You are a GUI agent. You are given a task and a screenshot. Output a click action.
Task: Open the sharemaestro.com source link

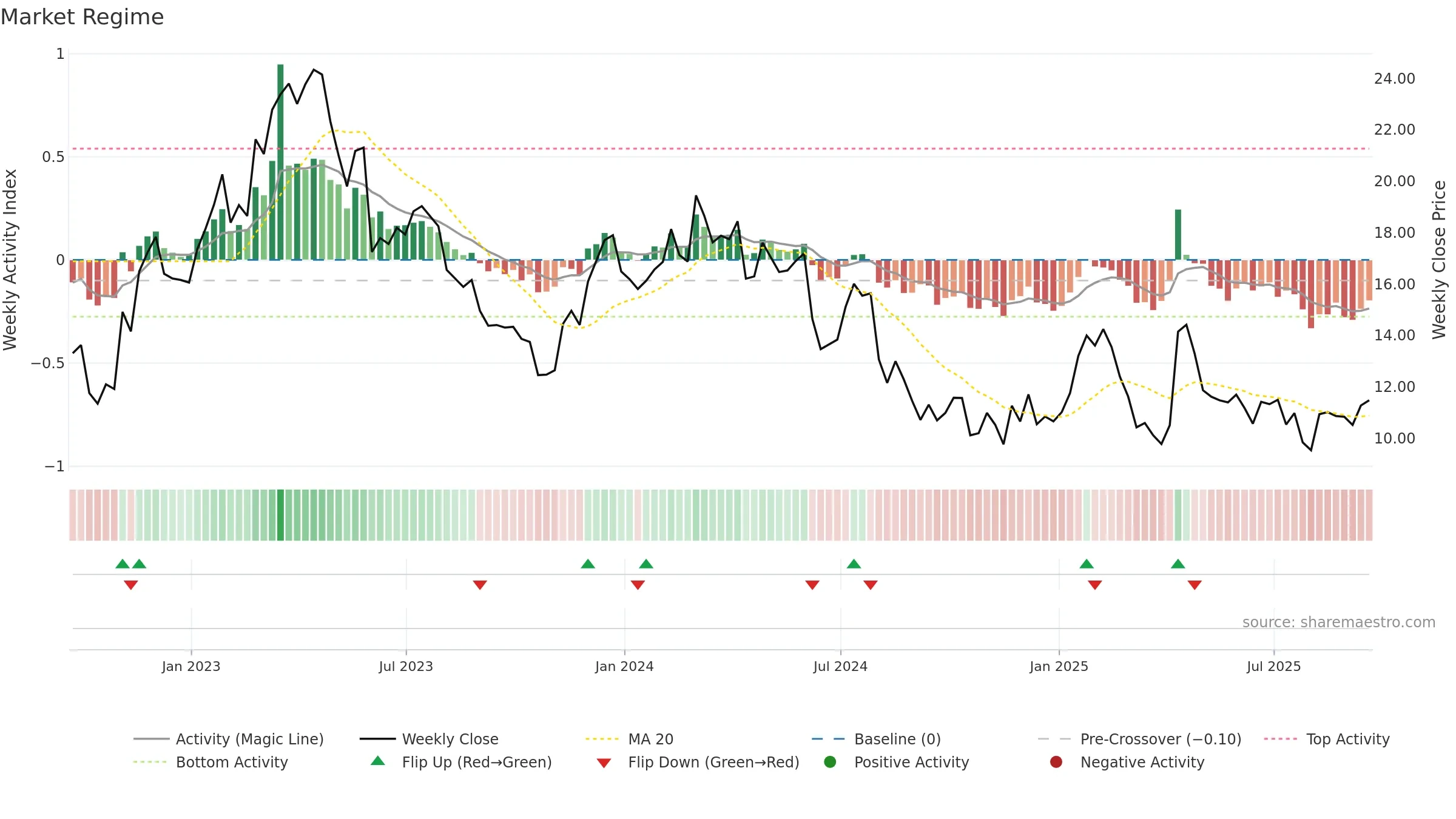point(1338,622)
